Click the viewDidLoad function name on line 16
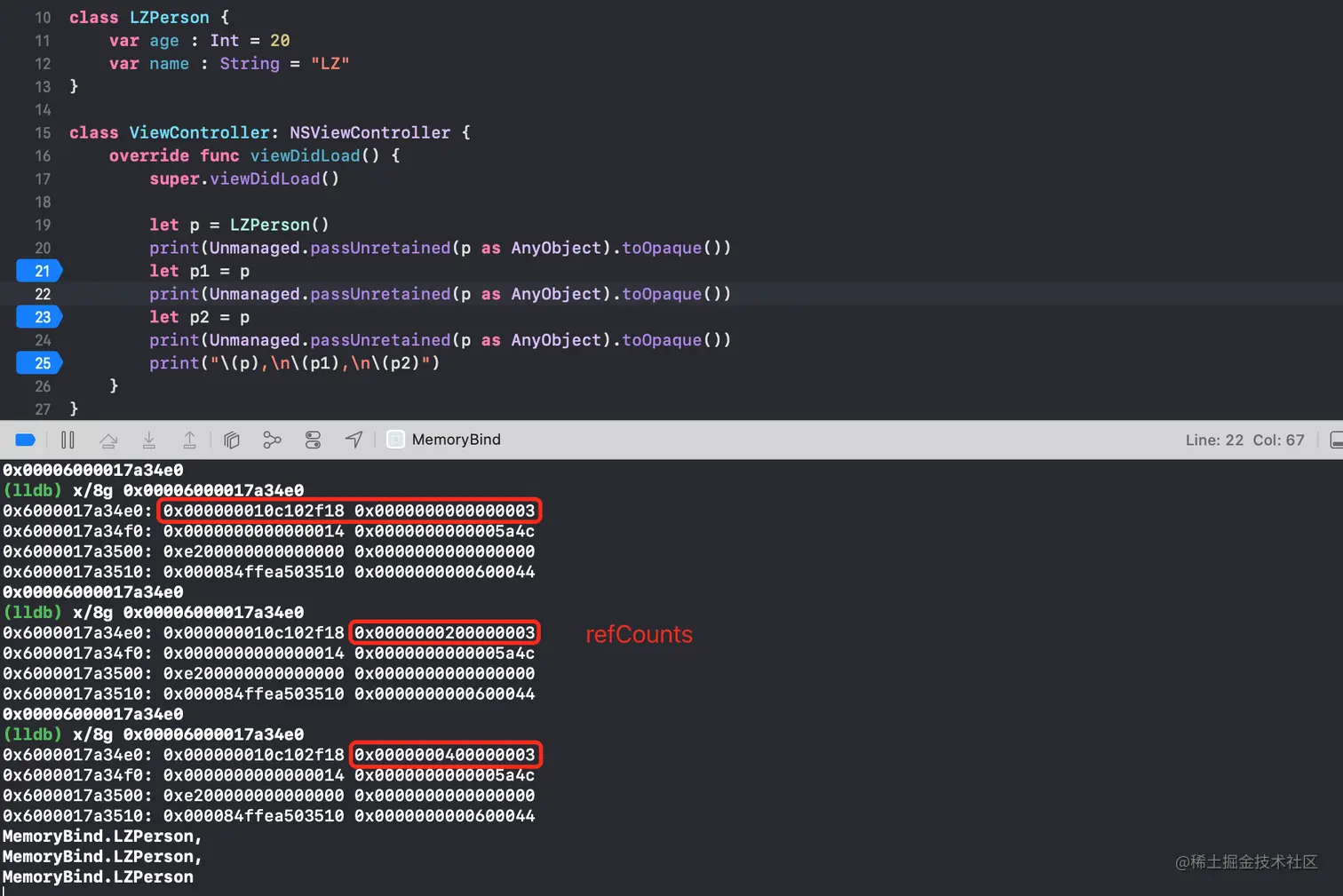The height and width of the screenshot is (896, 1343). click(305, 155)
